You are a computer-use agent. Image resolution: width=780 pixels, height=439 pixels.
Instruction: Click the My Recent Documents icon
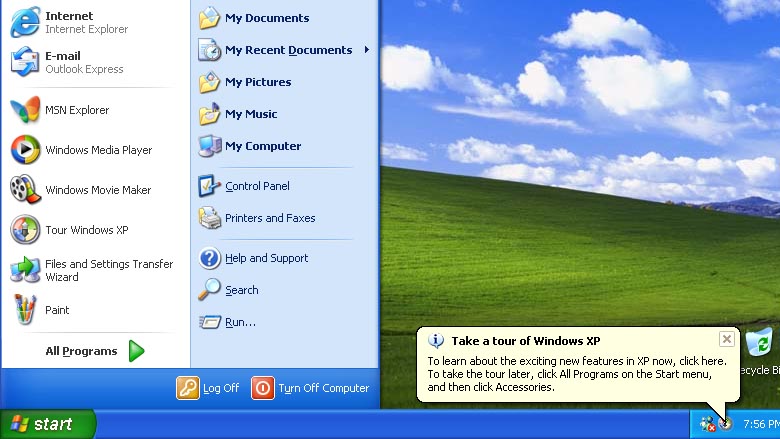point(209,50)
